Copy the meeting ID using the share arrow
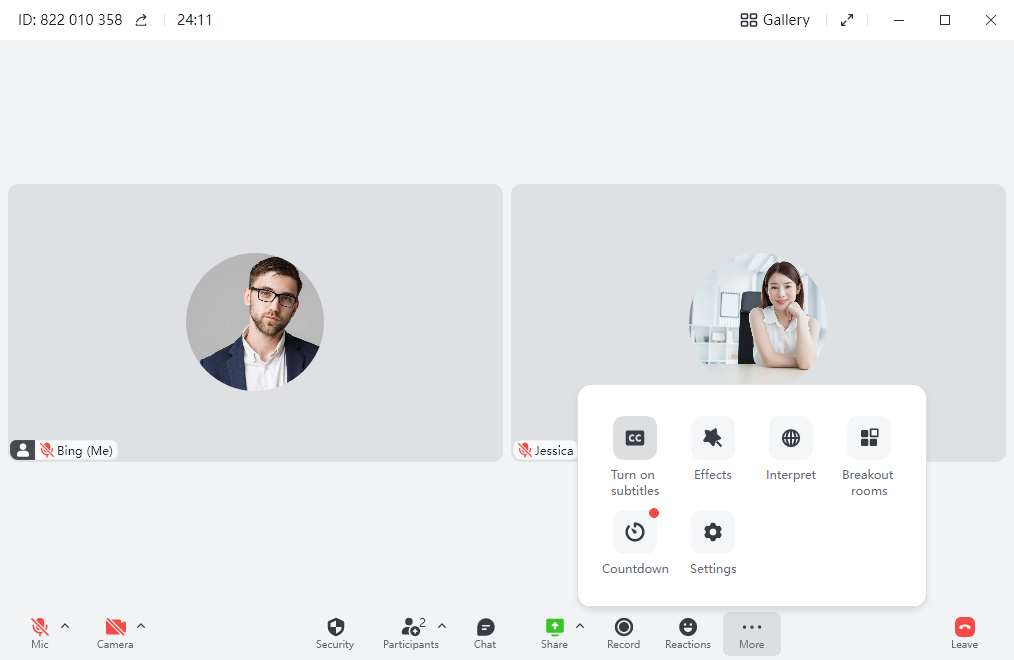Image resolution: width=1014 pixels, height=660 pixels. click(x=140, y=19)
